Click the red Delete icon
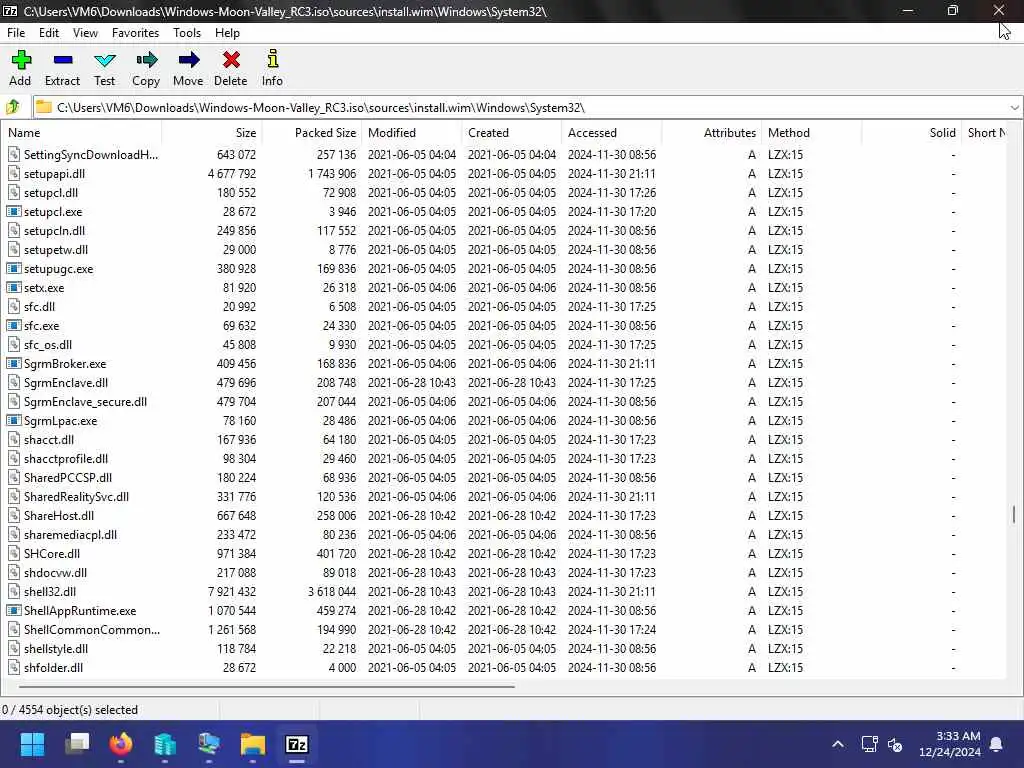Viewport: 1024px width, 768px height. (231, 60)
